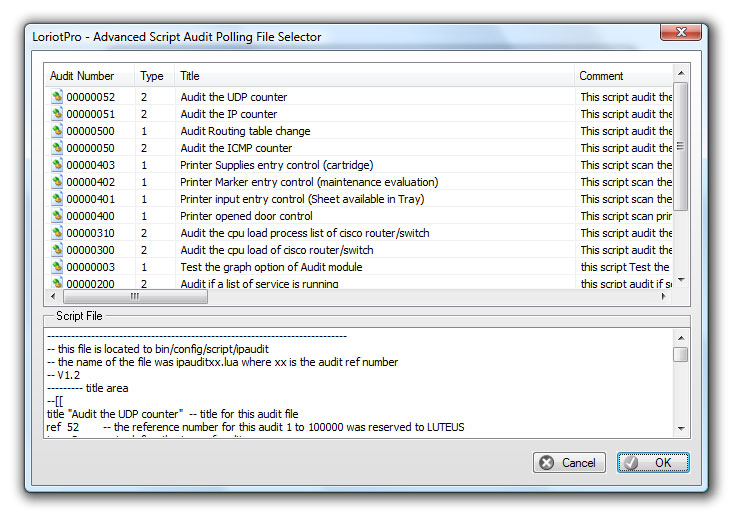Image resolution: width=730 pixels, height=512 pixels.
Task: Select 'Printer opened door control' title
Action: tap(246, 216)
